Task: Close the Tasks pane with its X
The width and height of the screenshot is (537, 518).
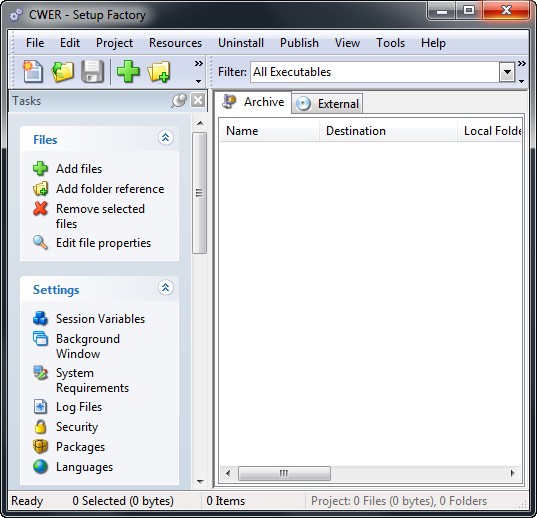Action: (198, 101)
